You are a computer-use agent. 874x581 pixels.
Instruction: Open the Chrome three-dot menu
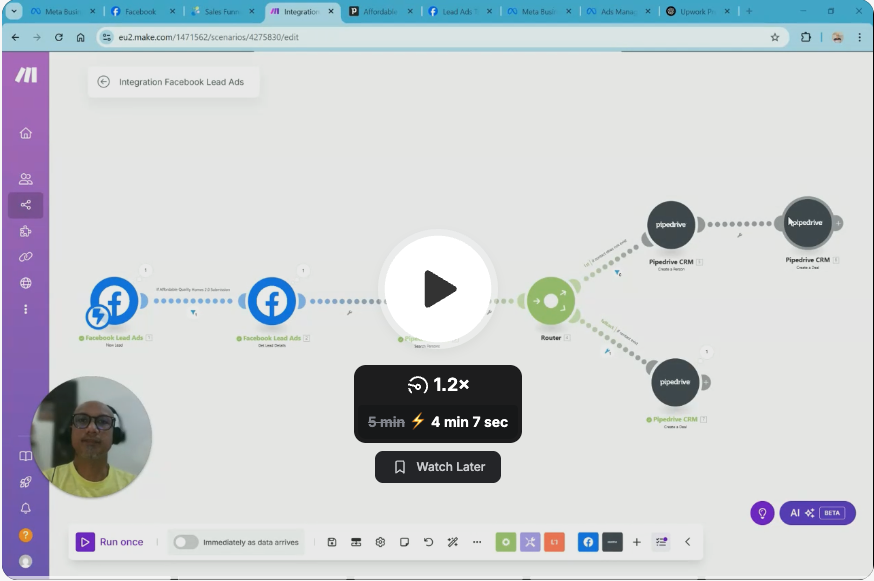pos(859,37)
